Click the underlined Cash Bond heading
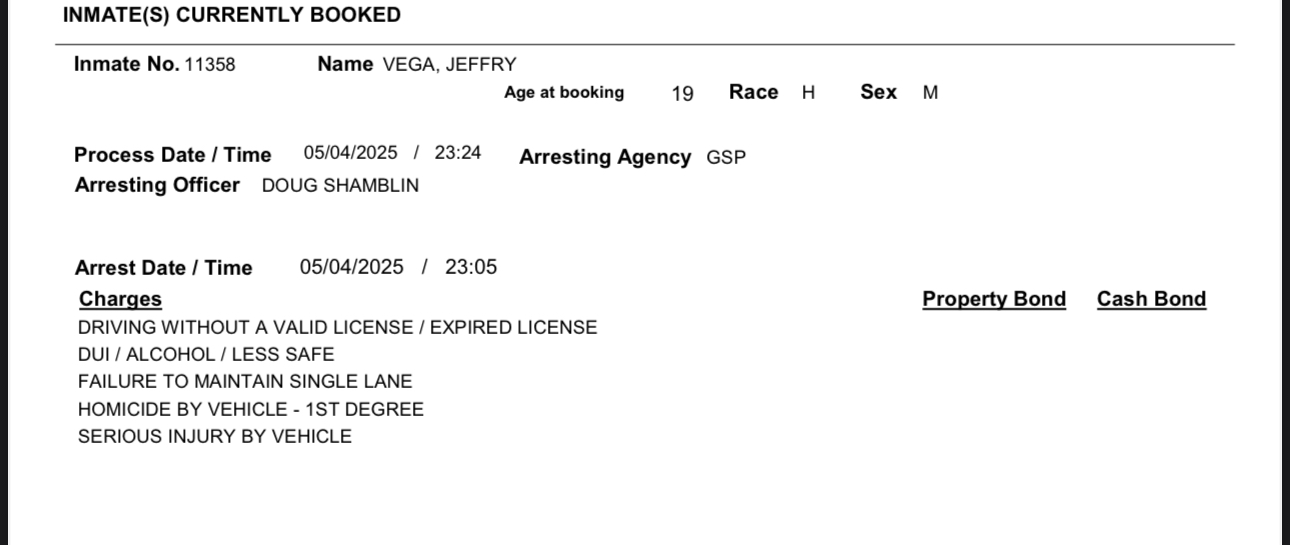 (1151, 299)
